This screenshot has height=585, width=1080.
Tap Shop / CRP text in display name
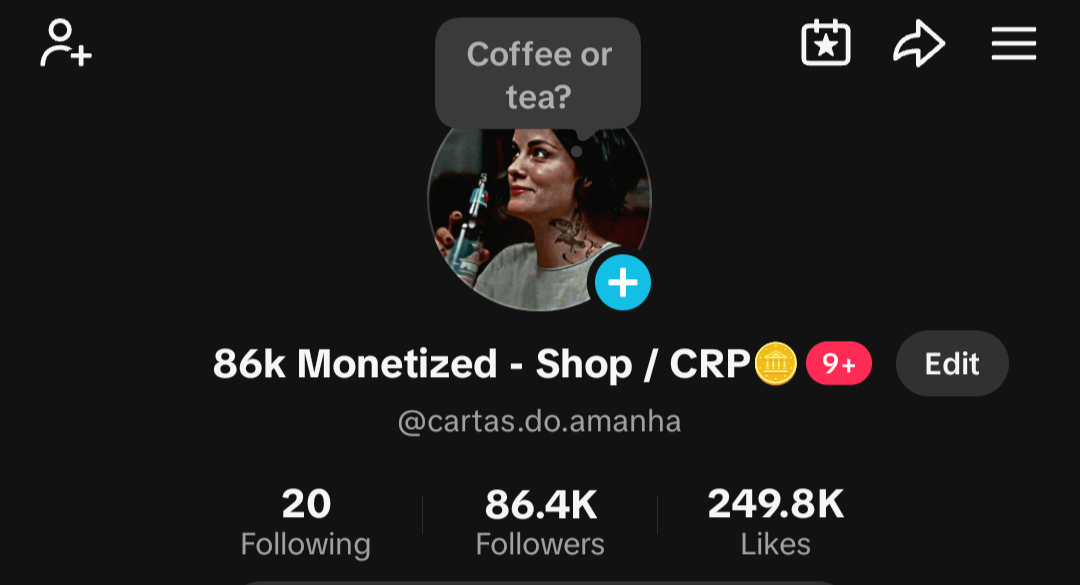tap(643, 364)
